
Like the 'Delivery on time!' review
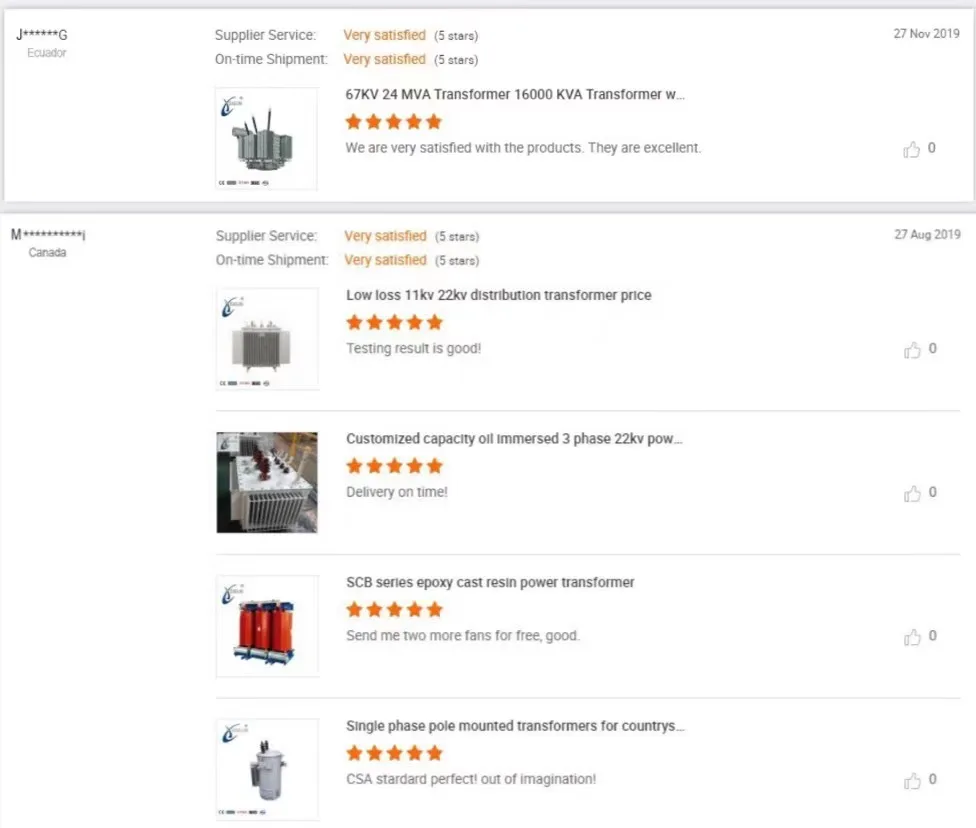click(x=911, y=493)
